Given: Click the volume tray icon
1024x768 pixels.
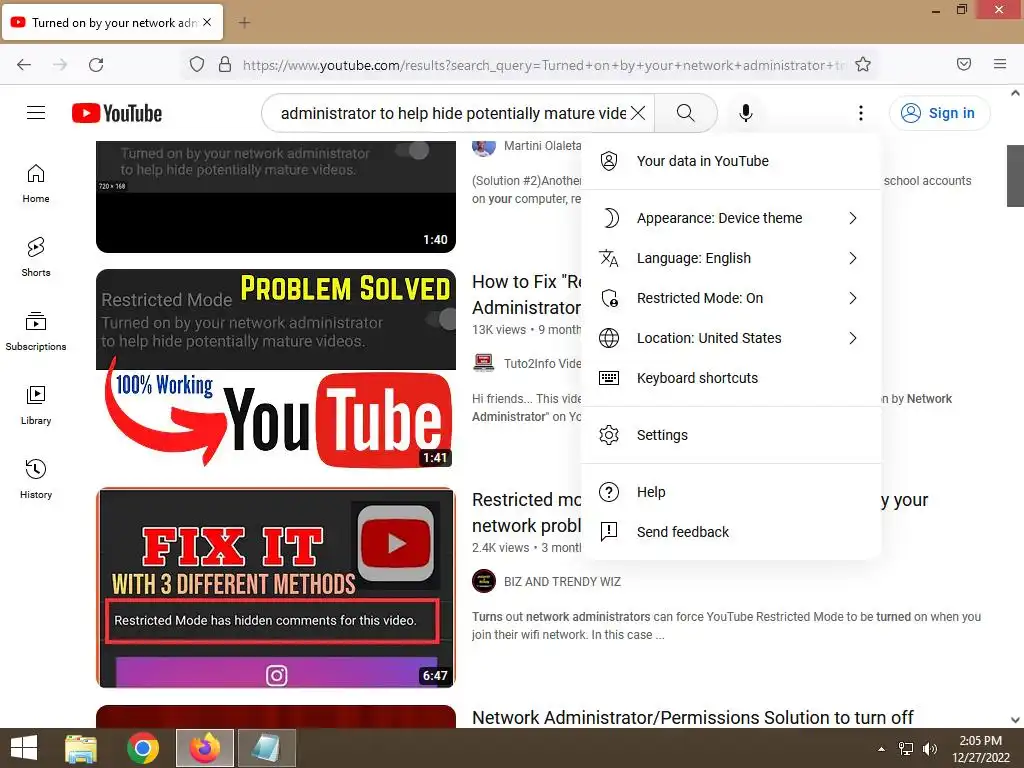Looking at the screenshot, I should [929, 749].
